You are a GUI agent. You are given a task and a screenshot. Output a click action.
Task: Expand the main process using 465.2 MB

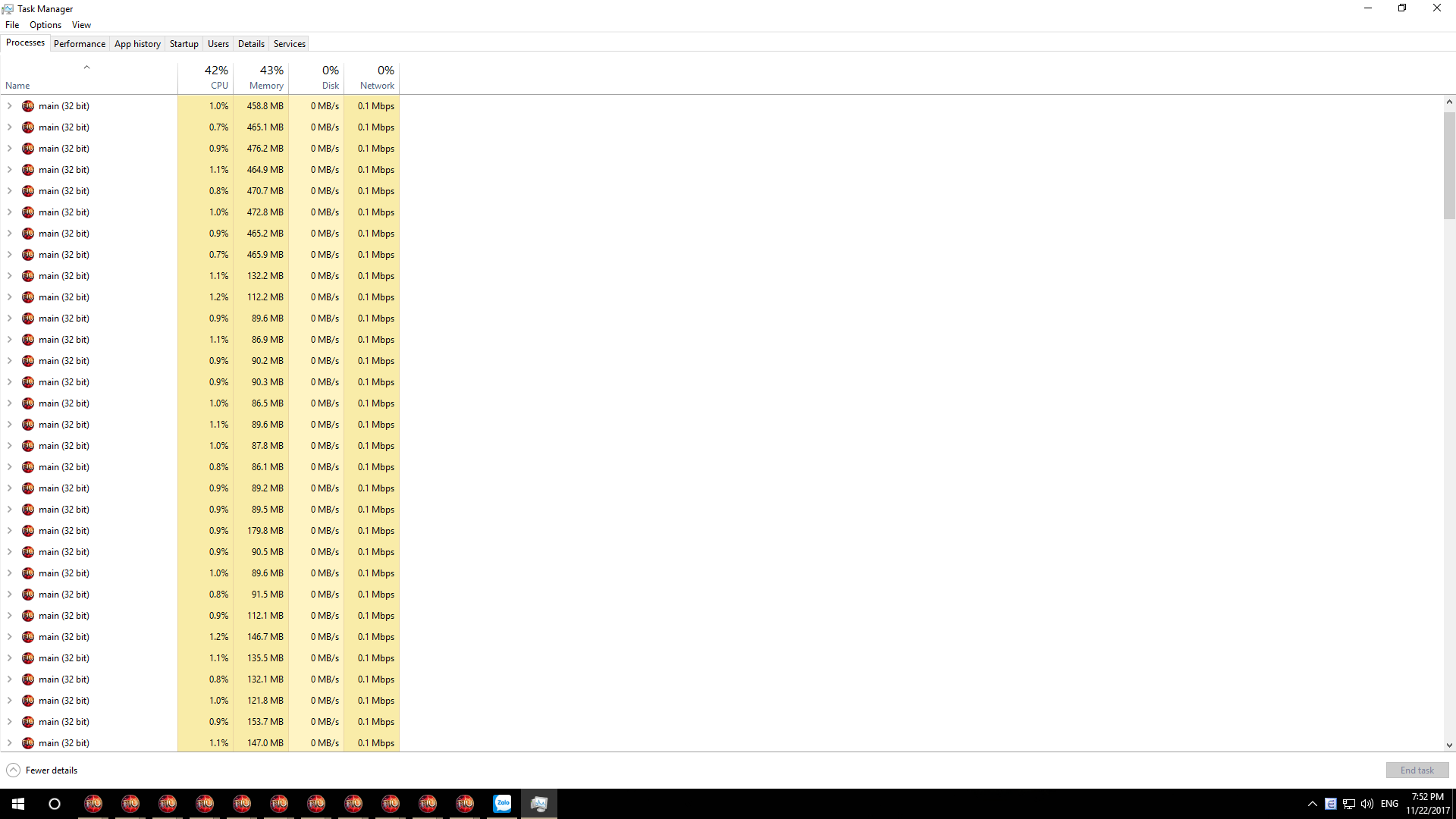coord(10,234)
